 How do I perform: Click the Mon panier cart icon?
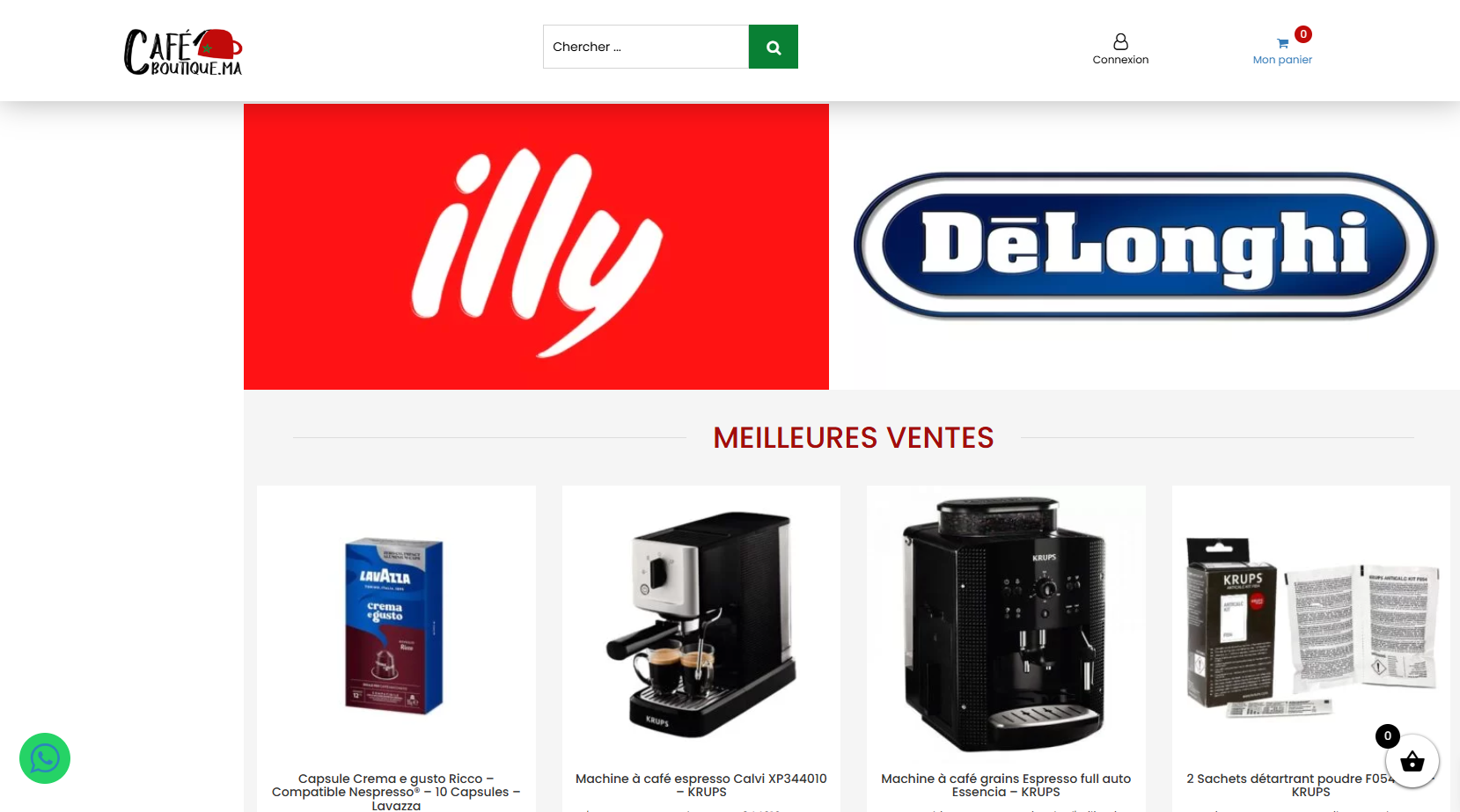[1282, 43]
